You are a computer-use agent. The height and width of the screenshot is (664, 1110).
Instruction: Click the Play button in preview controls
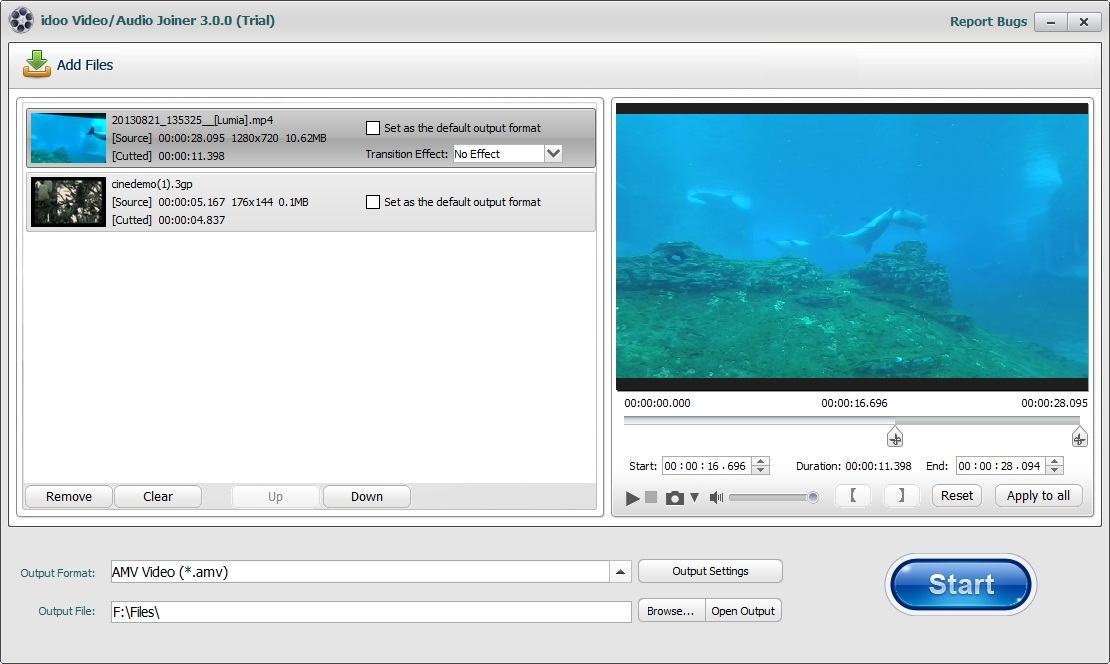click(632, 497)
